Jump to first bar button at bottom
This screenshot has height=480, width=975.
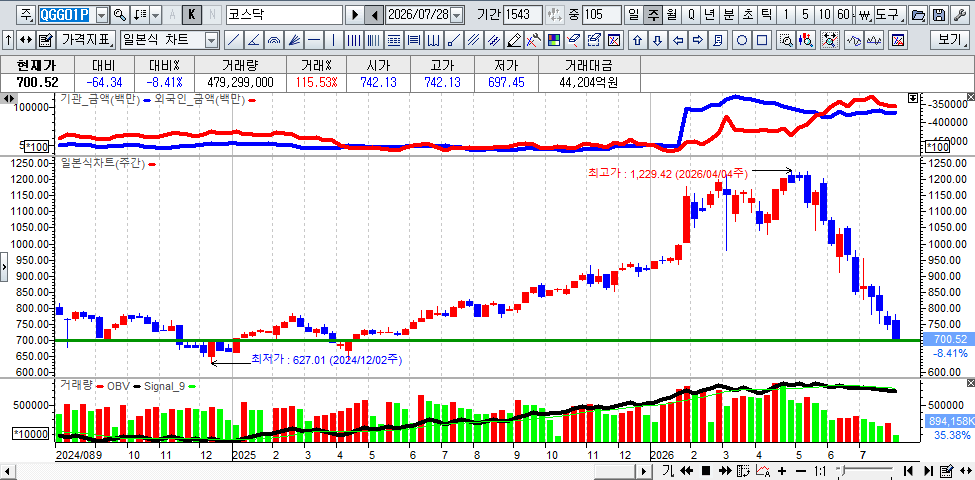tap(908, 470)
